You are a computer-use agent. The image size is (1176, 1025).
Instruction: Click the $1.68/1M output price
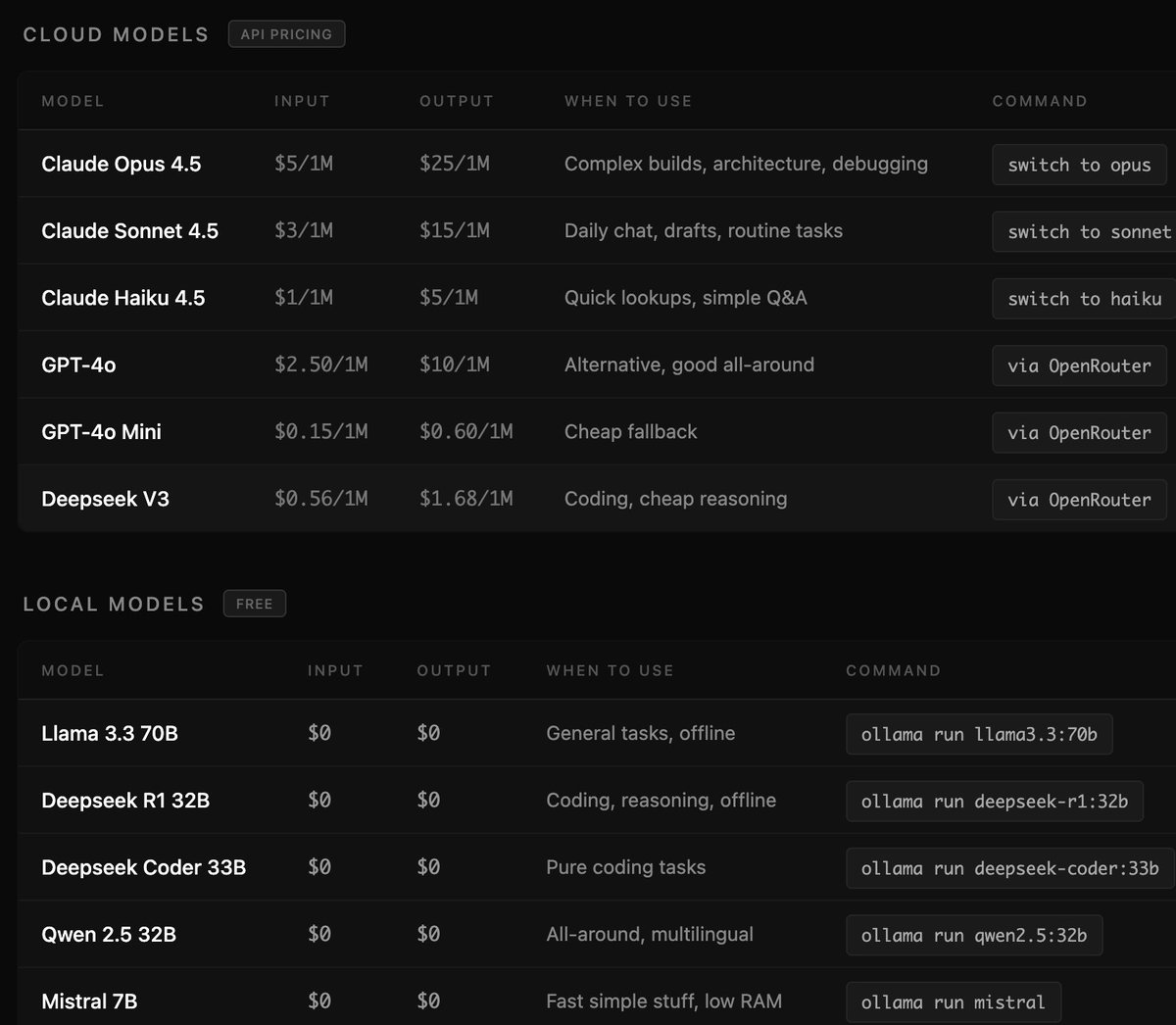(x=466, y=499)
